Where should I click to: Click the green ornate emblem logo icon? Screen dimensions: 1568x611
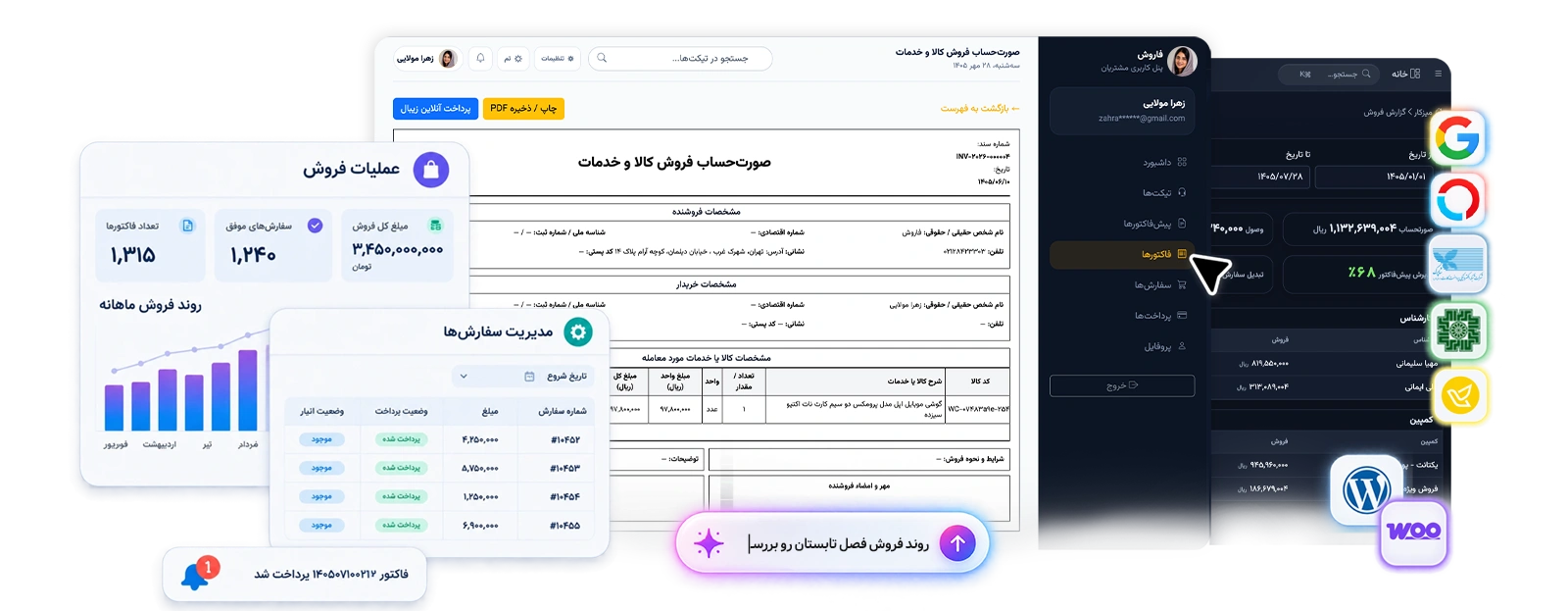(x=1458, y=331)
